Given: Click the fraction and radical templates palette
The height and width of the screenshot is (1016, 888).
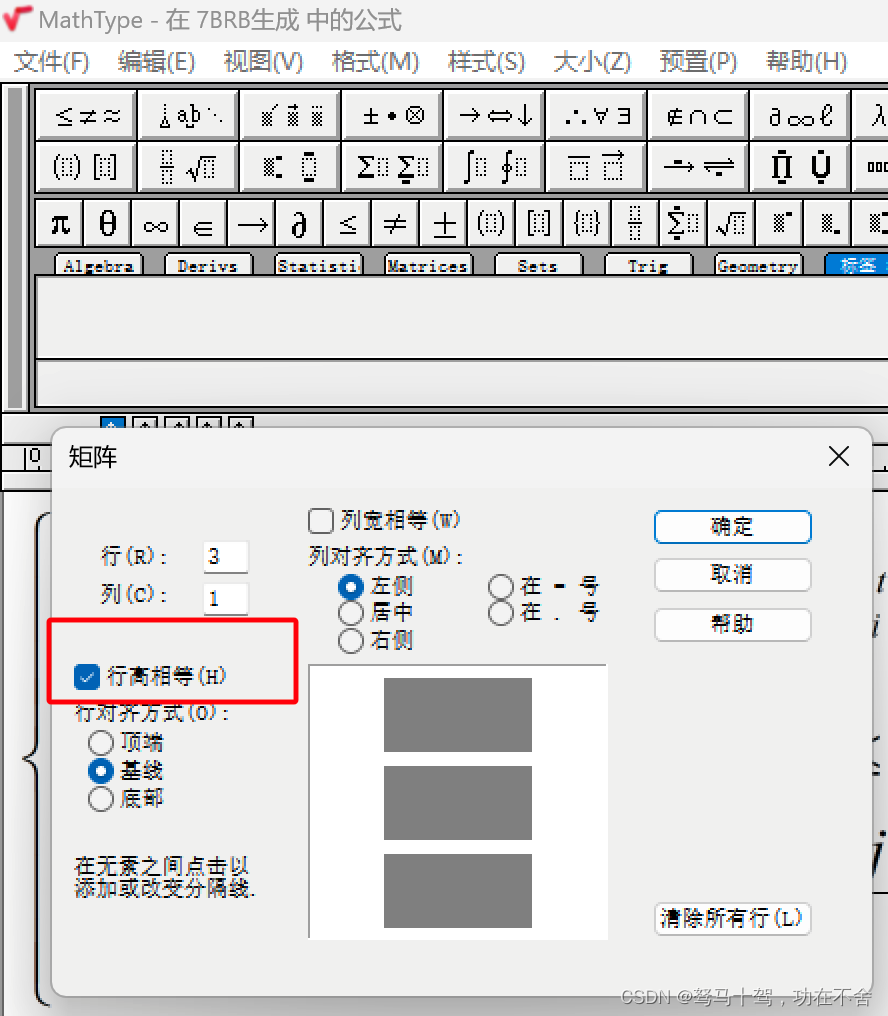Looking at the screenshot, I should (x=187, y=168).
